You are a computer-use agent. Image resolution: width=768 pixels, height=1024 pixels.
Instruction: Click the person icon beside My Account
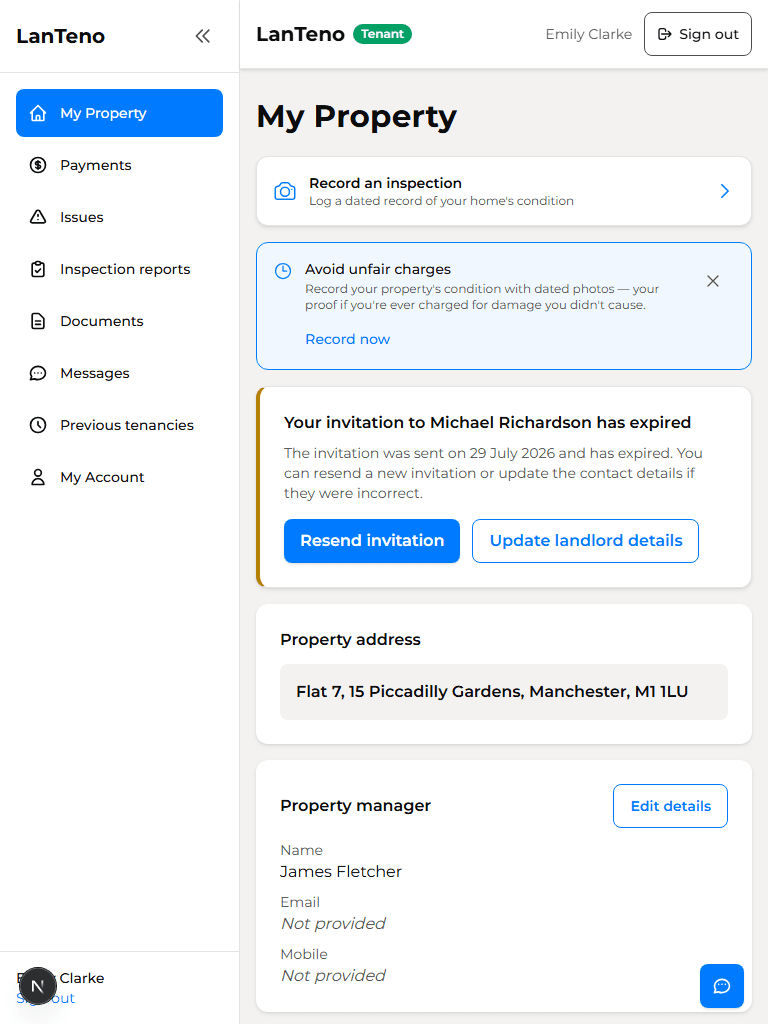pos(38,477)
